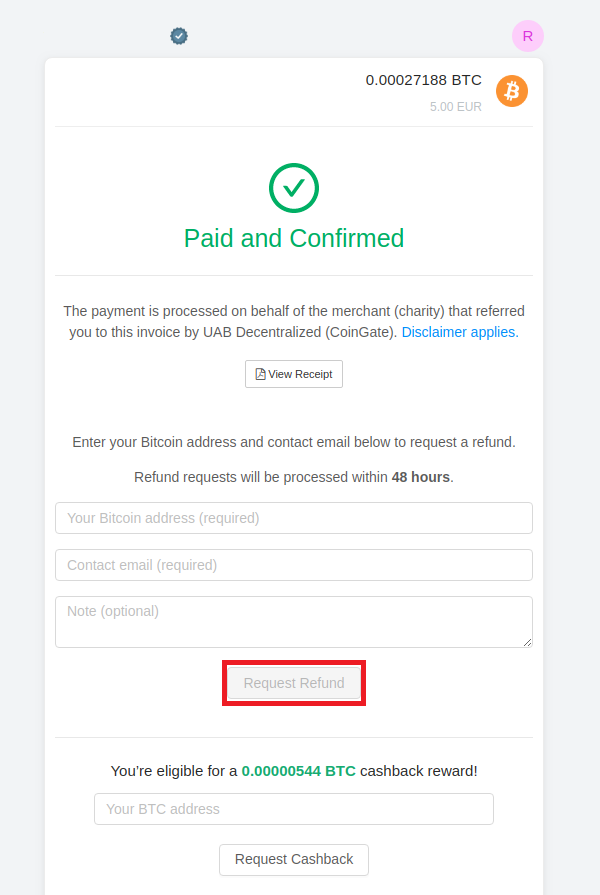Click the blue verified badge icon
The width and height of the screenshot is (600, 895).
click(x=179, y=36)
